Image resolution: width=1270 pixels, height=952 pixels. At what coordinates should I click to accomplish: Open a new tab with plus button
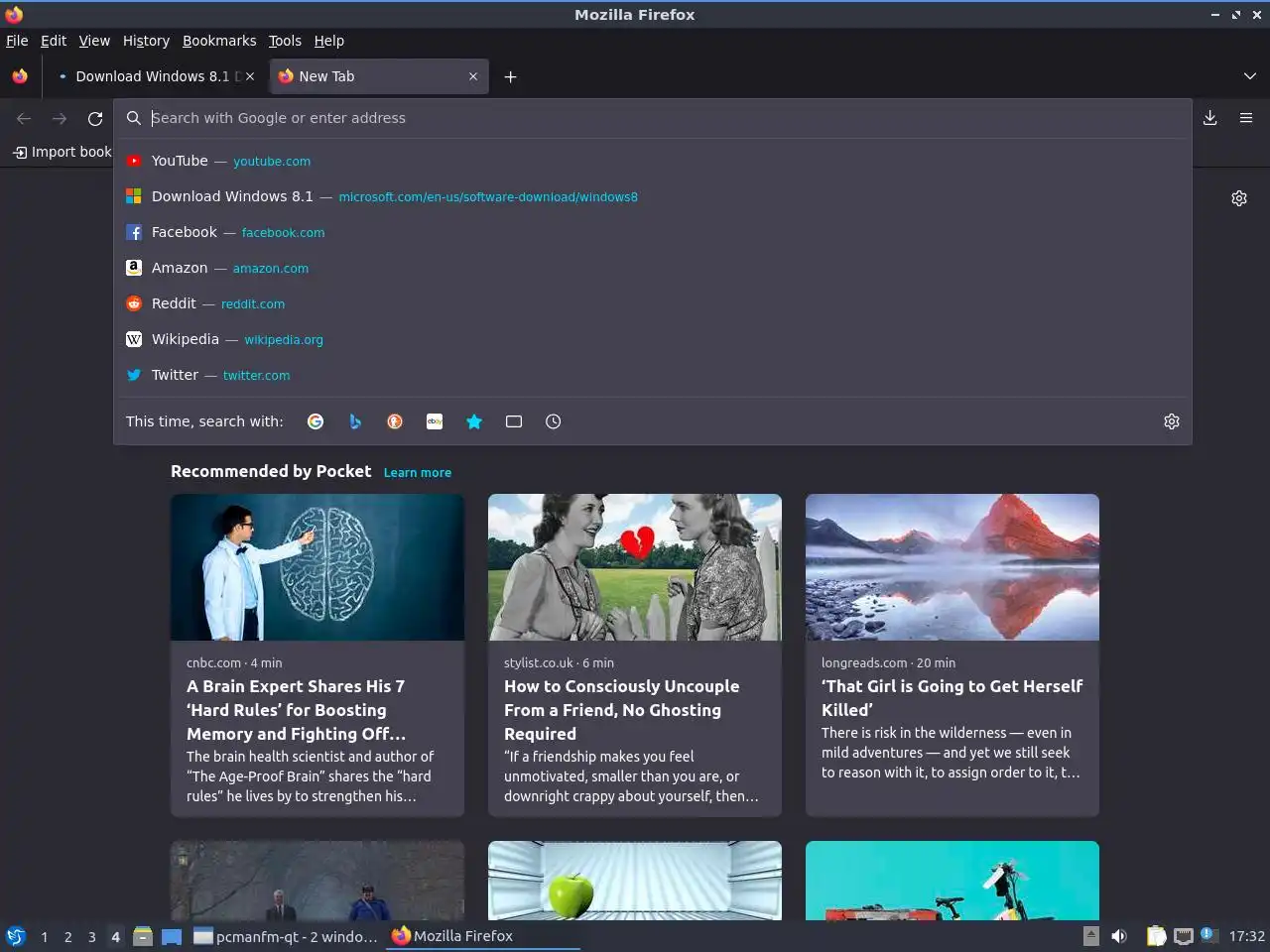pos(510,76)
